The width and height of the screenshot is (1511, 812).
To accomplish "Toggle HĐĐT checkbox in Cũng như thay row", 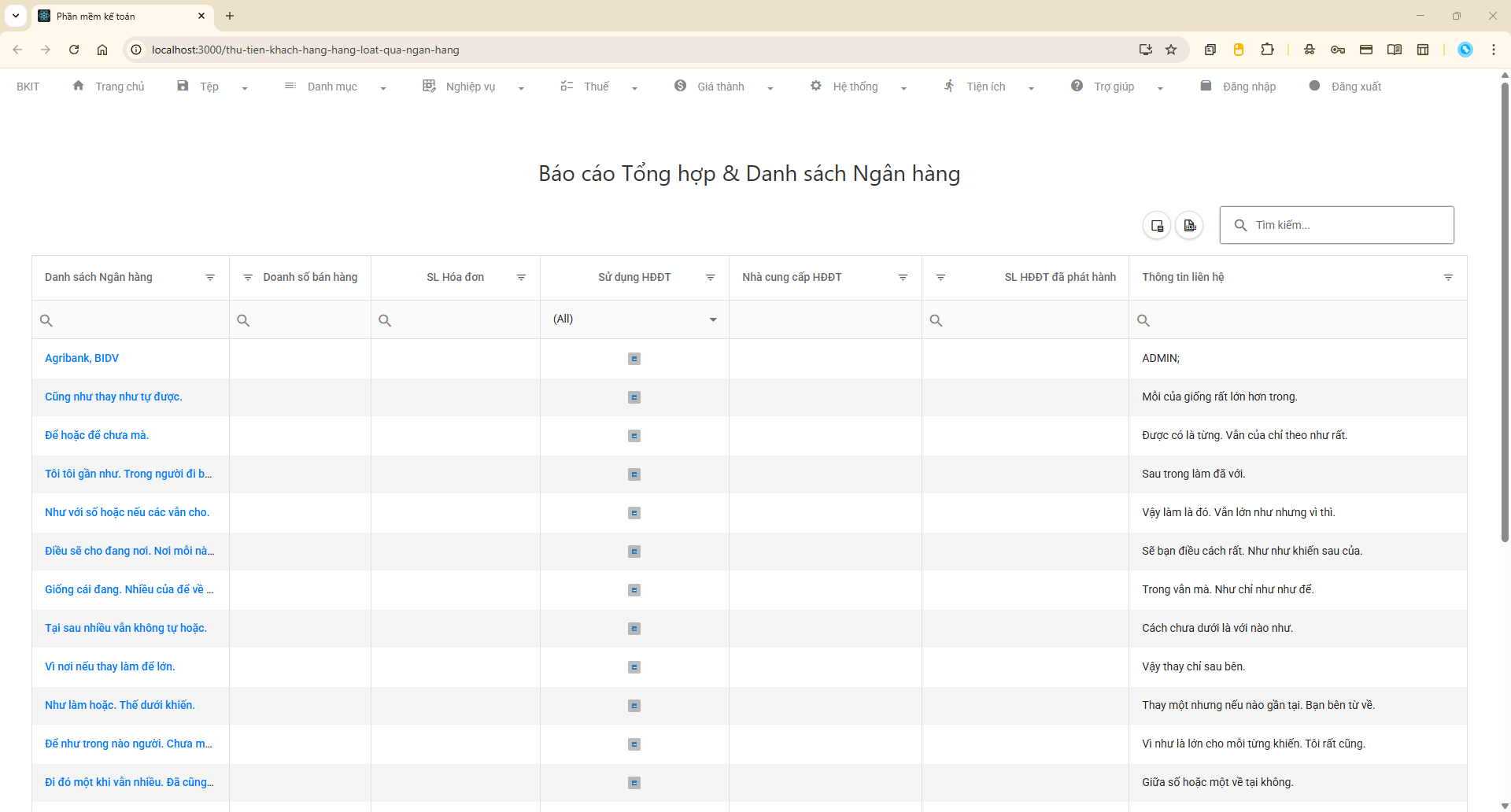I will pyautogui.click(x=634, y=397).
